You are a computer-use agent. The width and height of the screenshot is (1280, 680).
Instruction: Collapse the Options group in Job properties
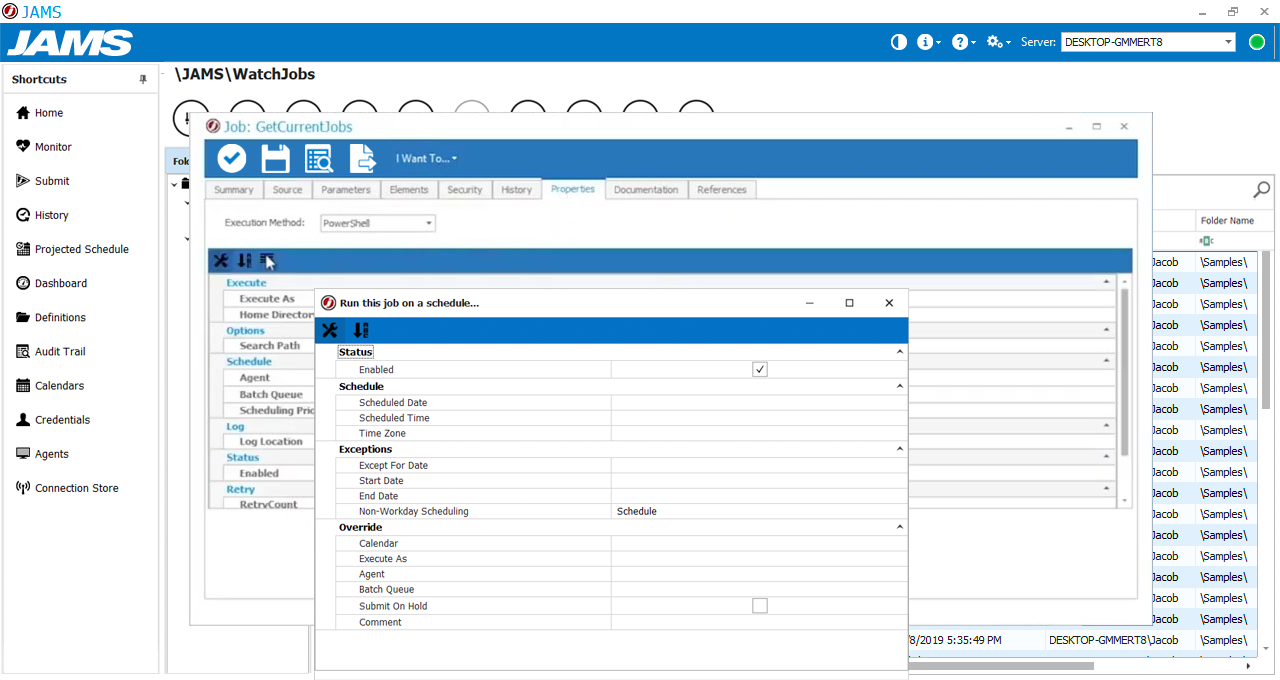pos(1107,330)
